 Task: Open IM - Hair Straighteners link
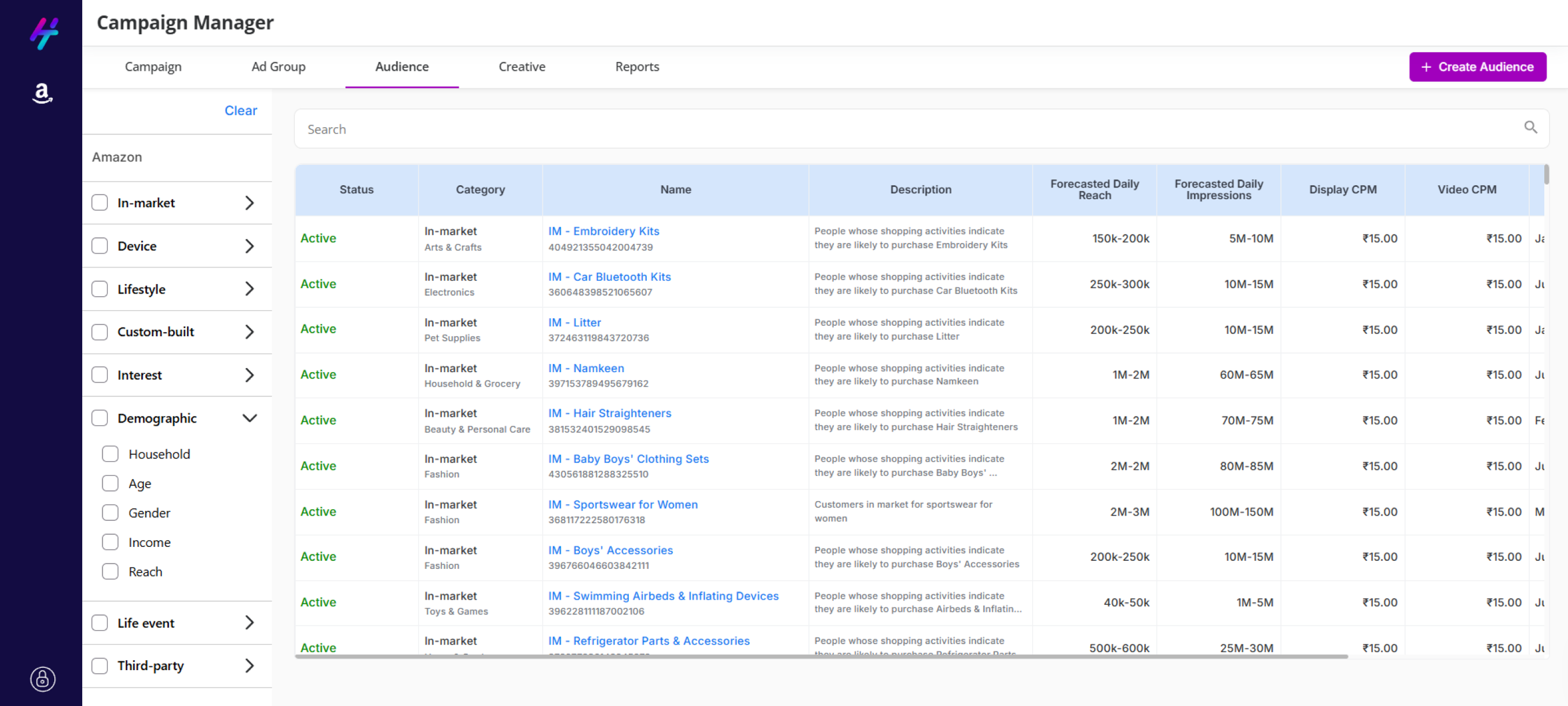609,414
